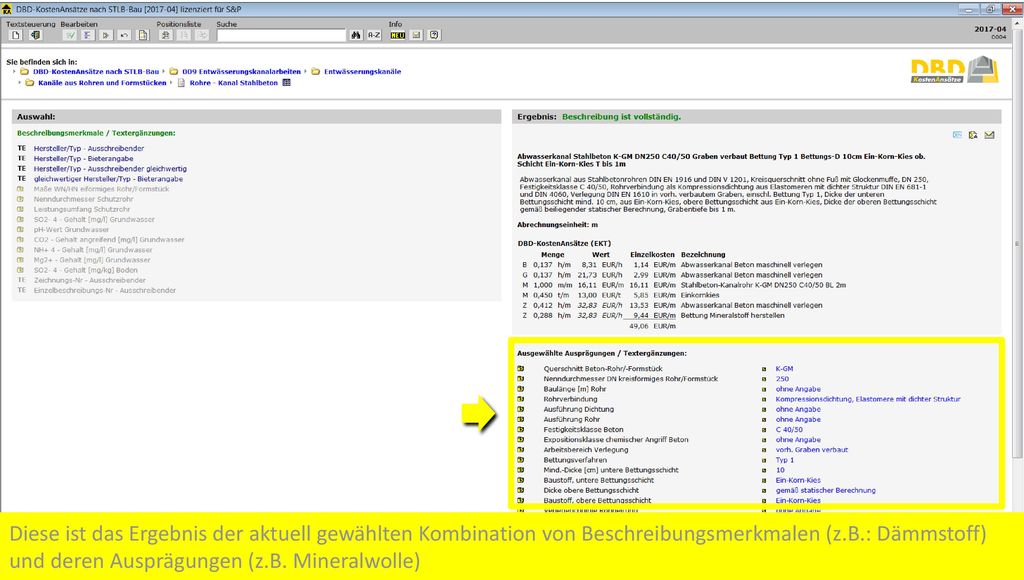Click the small icon before value K-GM
The width and height of the screenshot is (1024, 580).
pos(764,369)
